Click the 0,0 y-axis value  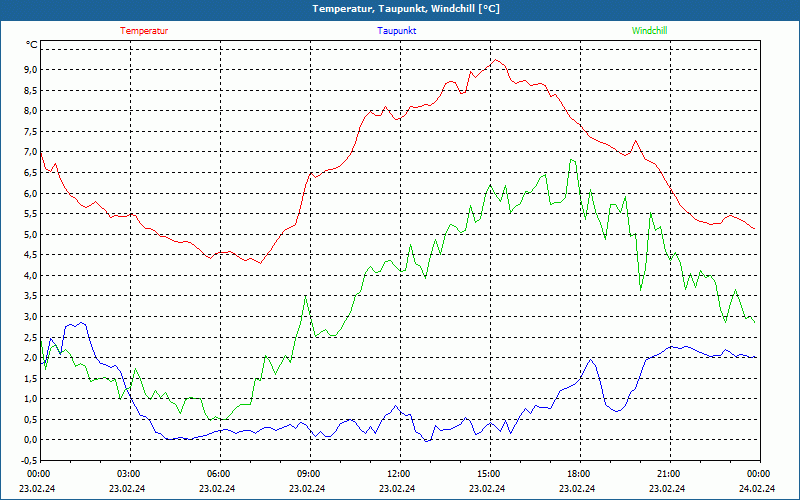(x=32, y=440)
